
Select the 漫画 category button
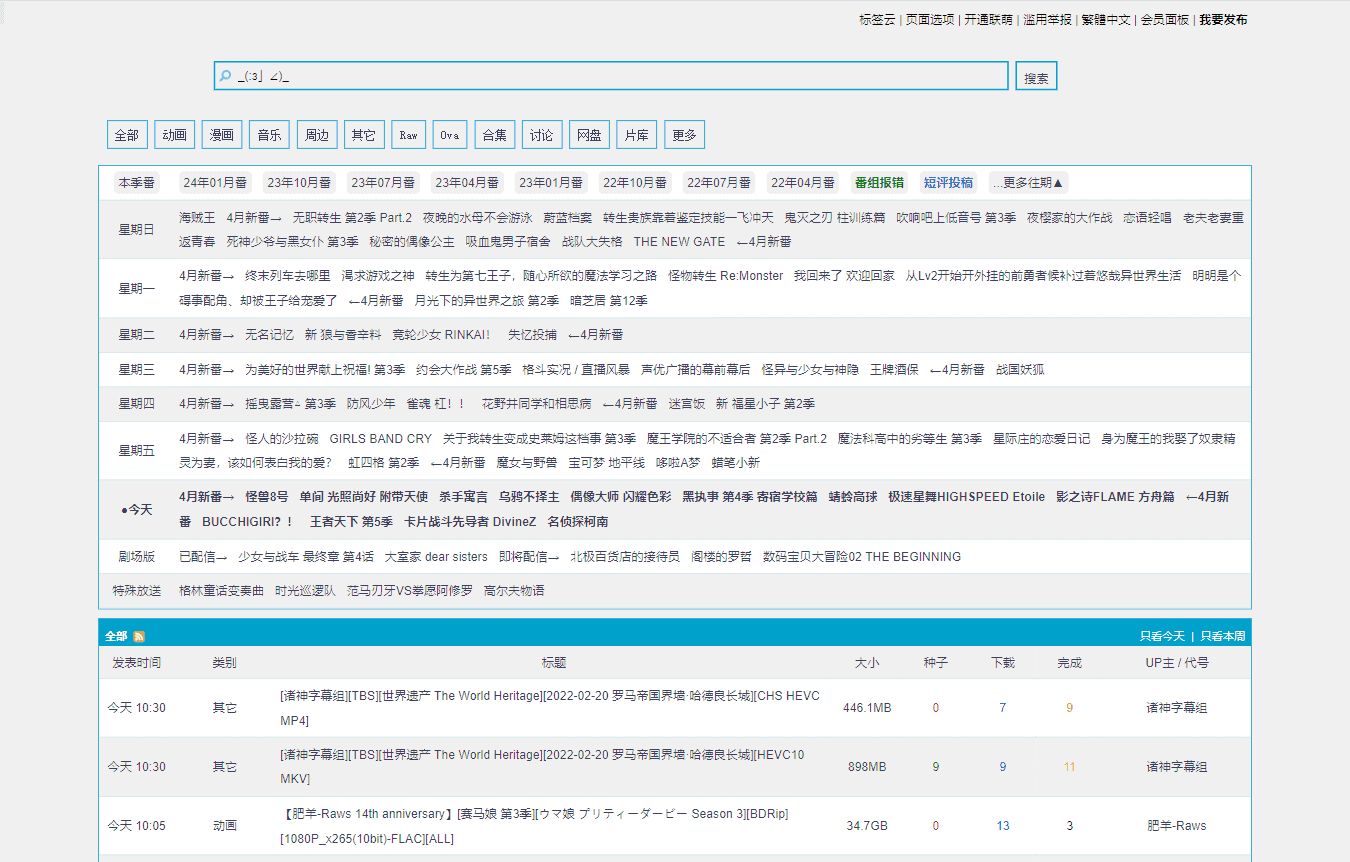pos(222,135)
